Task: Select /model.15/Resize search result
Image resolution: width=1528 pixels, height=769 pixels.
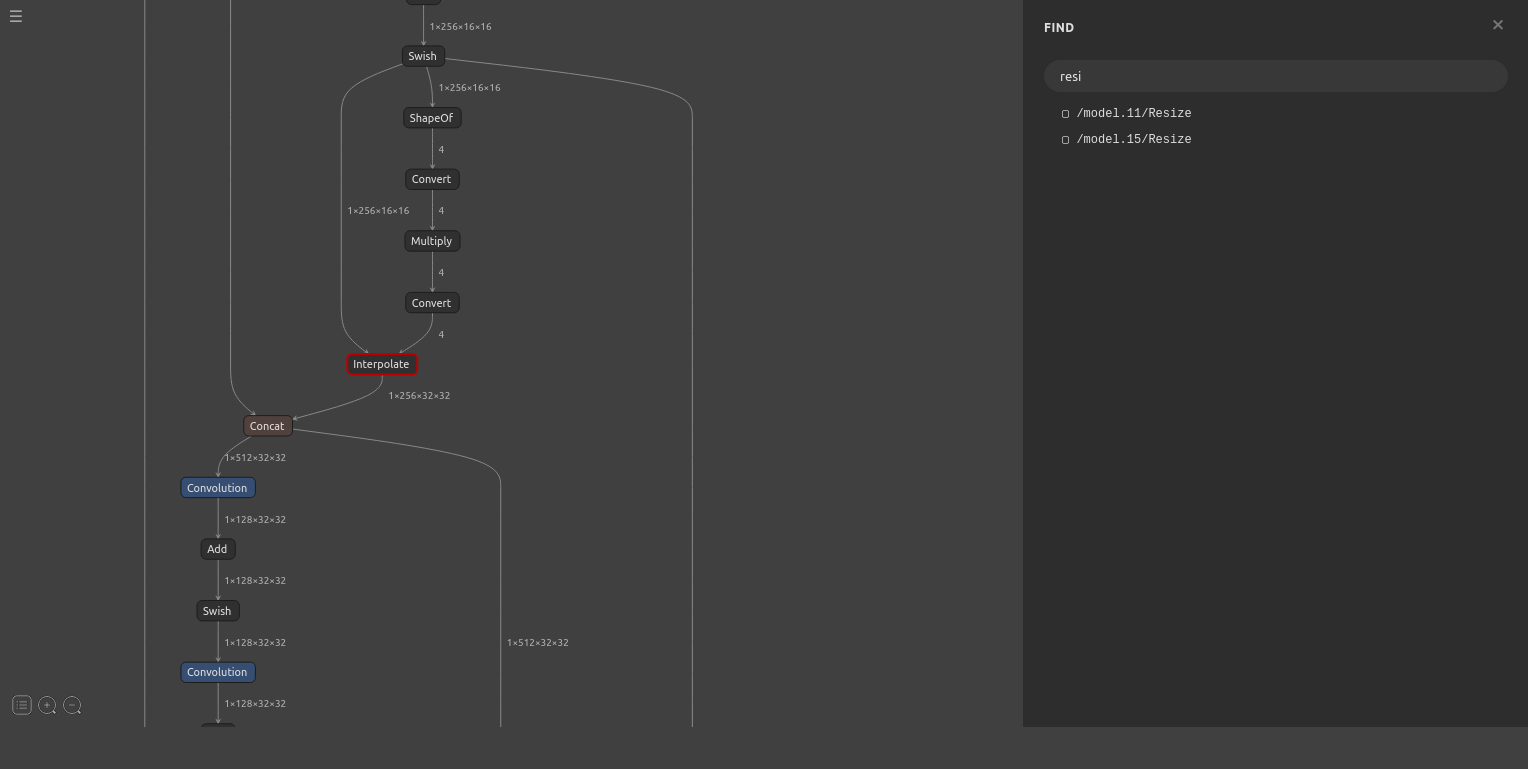Action: click(1133, 139)
